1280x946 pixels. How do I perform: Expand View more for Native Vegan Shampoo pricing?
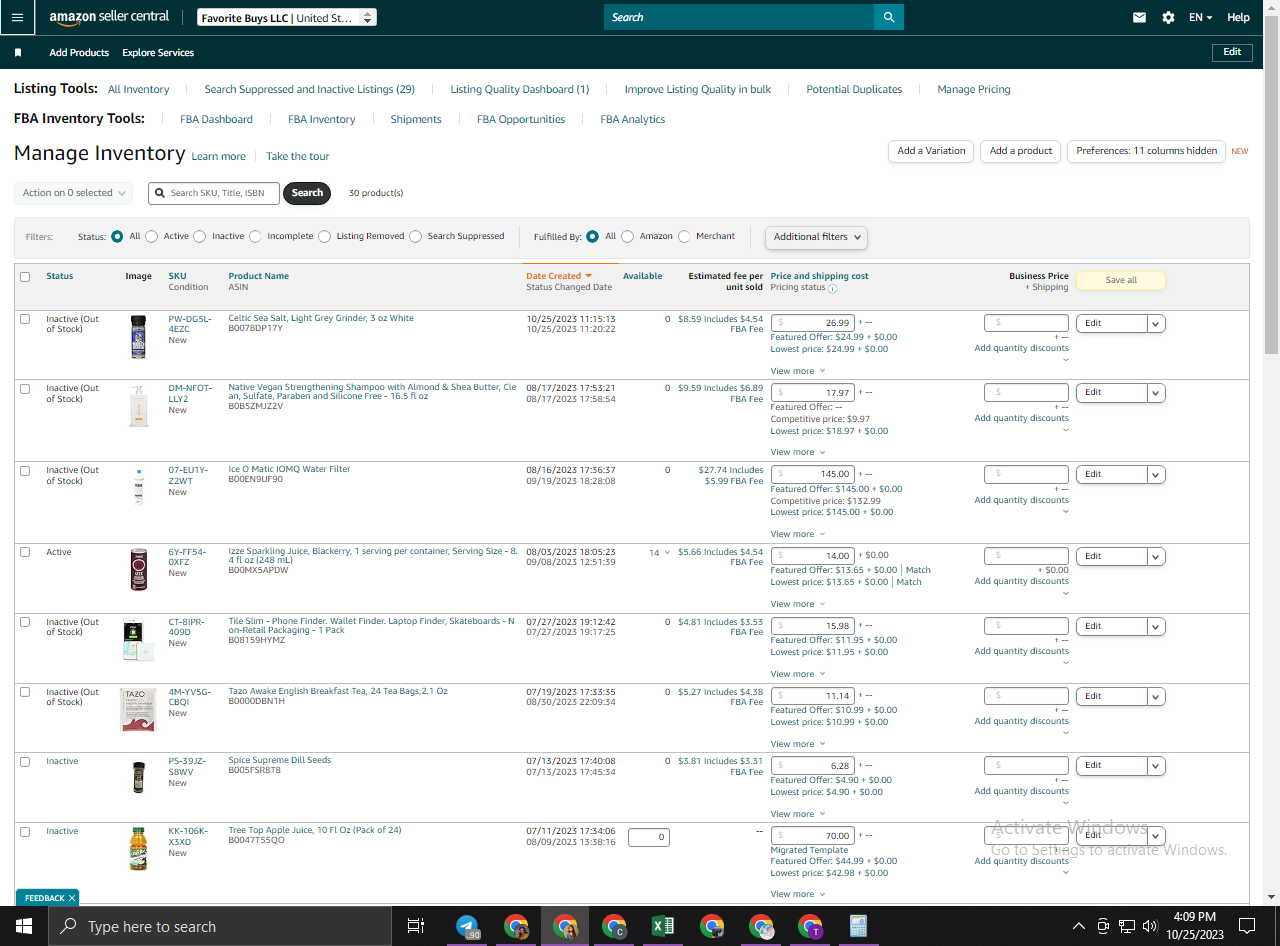tap(797, 452)
